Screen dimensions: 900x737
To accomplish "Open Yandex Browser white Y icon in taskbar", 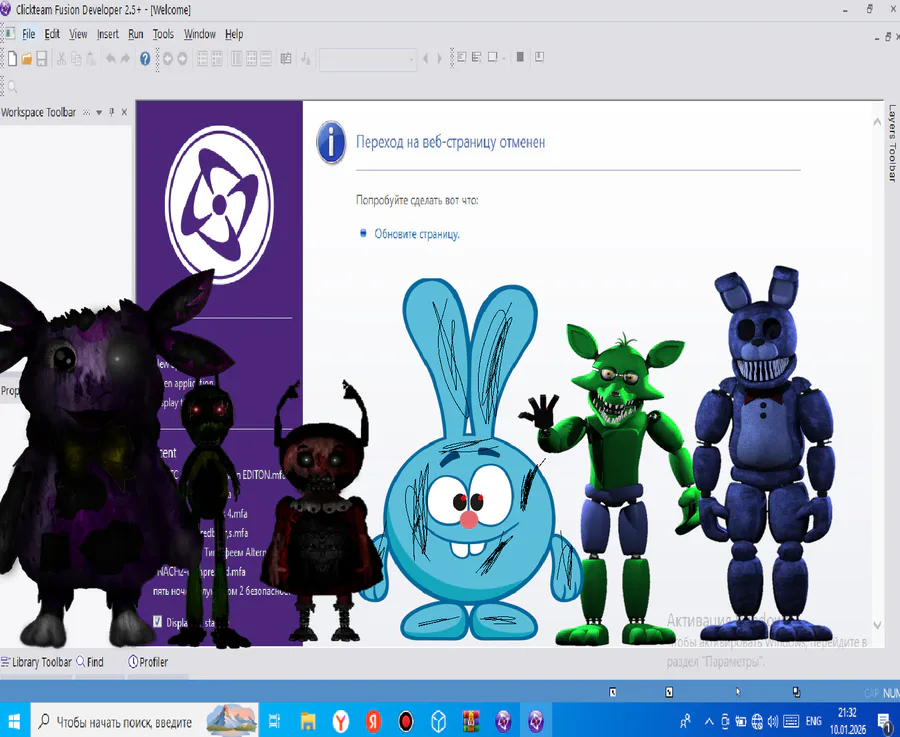I will tap(341, 721).
